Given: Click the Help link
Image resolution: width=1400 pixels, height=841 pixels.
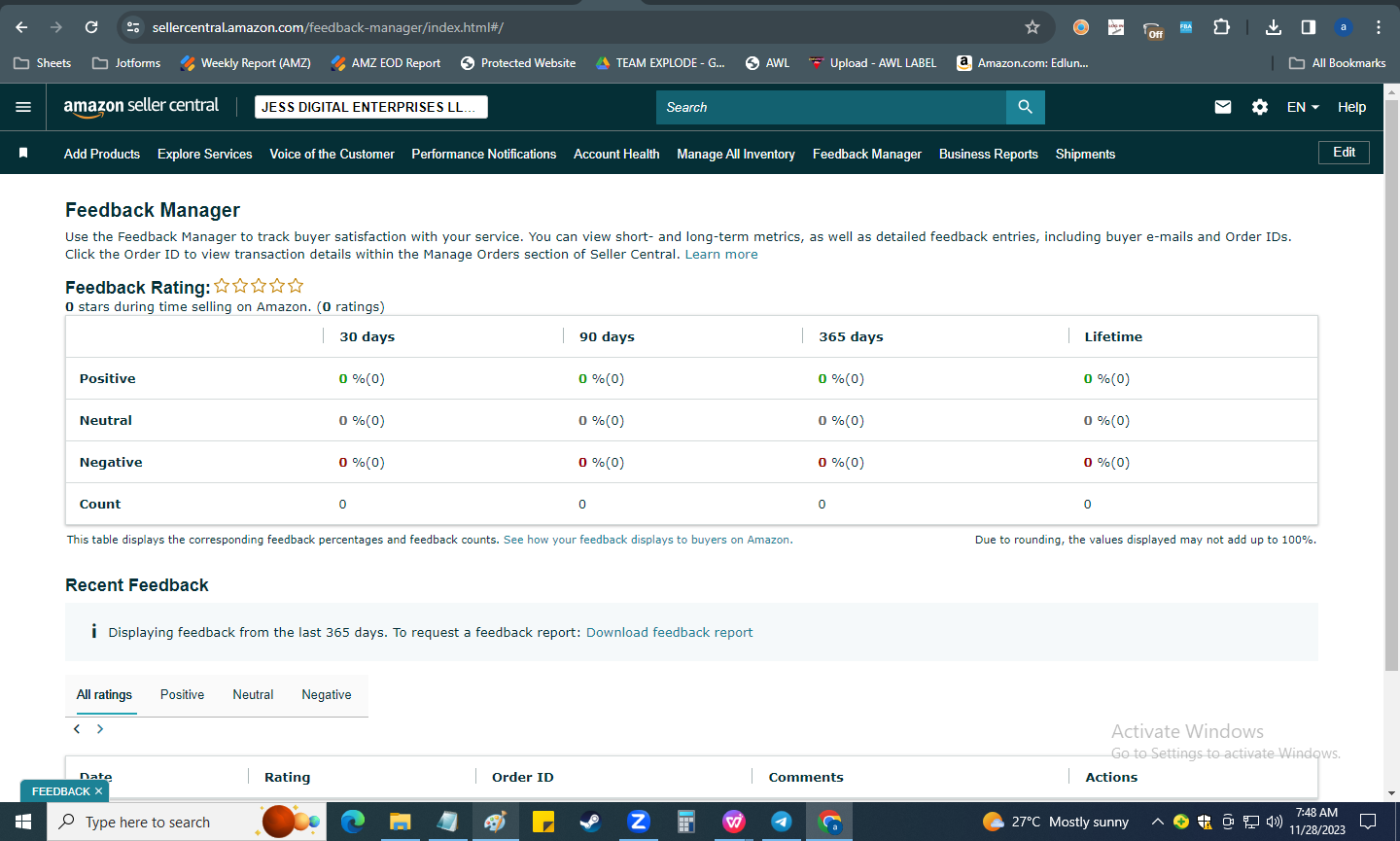Looking at the screenshot, I should [1351, 107].
